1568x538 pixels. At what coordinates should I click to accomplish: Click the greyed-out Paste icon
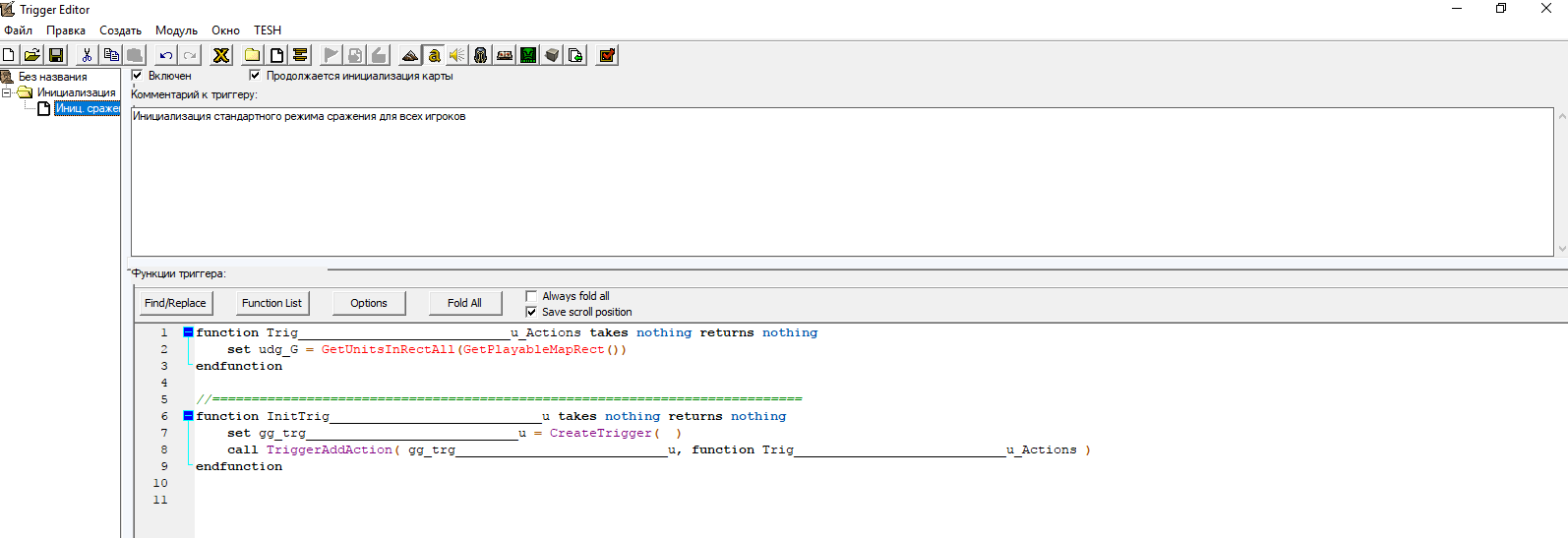click(x=135, y=55)
